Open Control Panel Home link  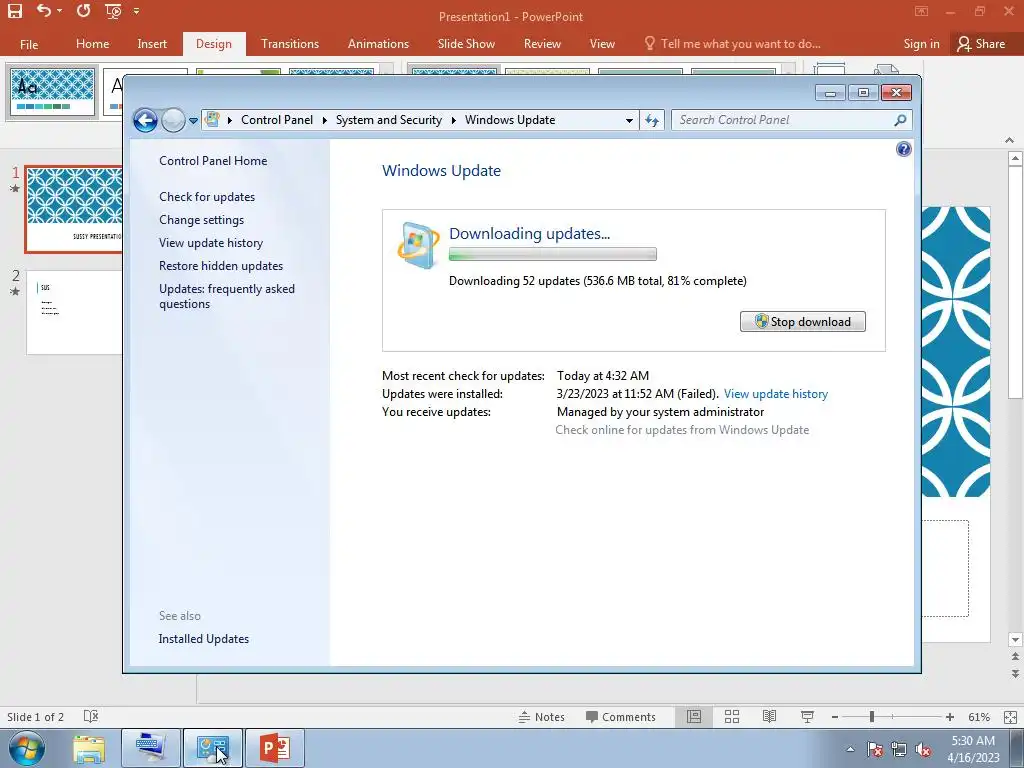tap(213, 161)
